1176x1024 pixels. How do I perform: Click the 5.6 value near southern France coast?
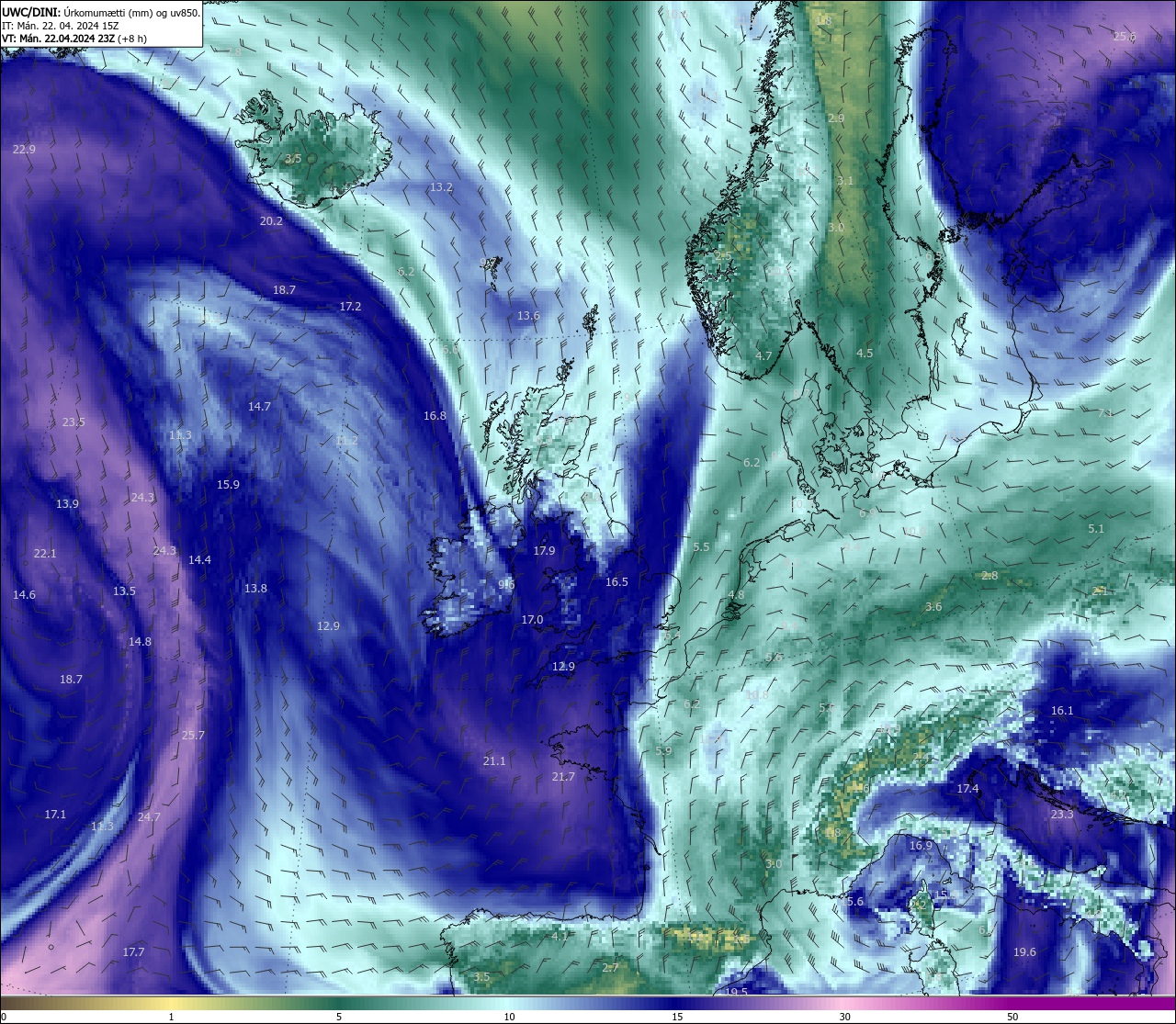click(854, 902)
